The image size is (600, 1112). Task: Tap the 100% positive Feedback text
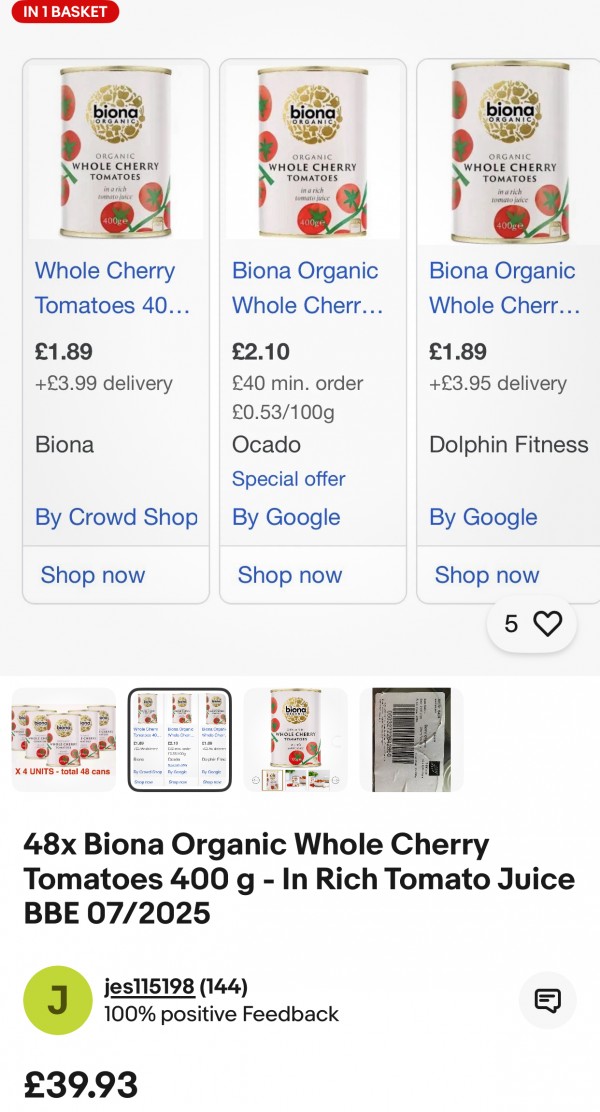[x=221, y=1014]
